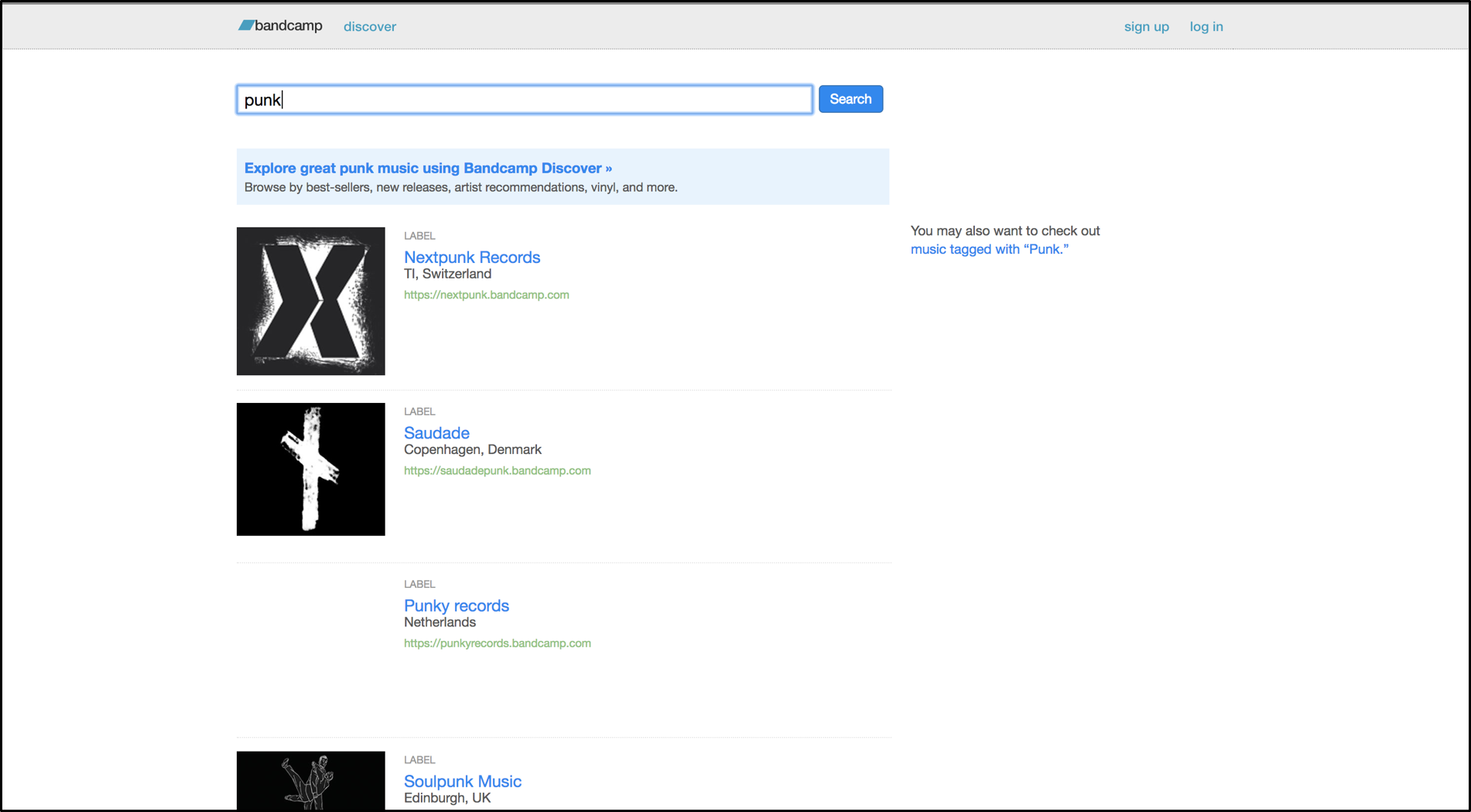1471x812 pixels.
Task: Click LABEL tag above Punky records
Action: pos(419,584)
